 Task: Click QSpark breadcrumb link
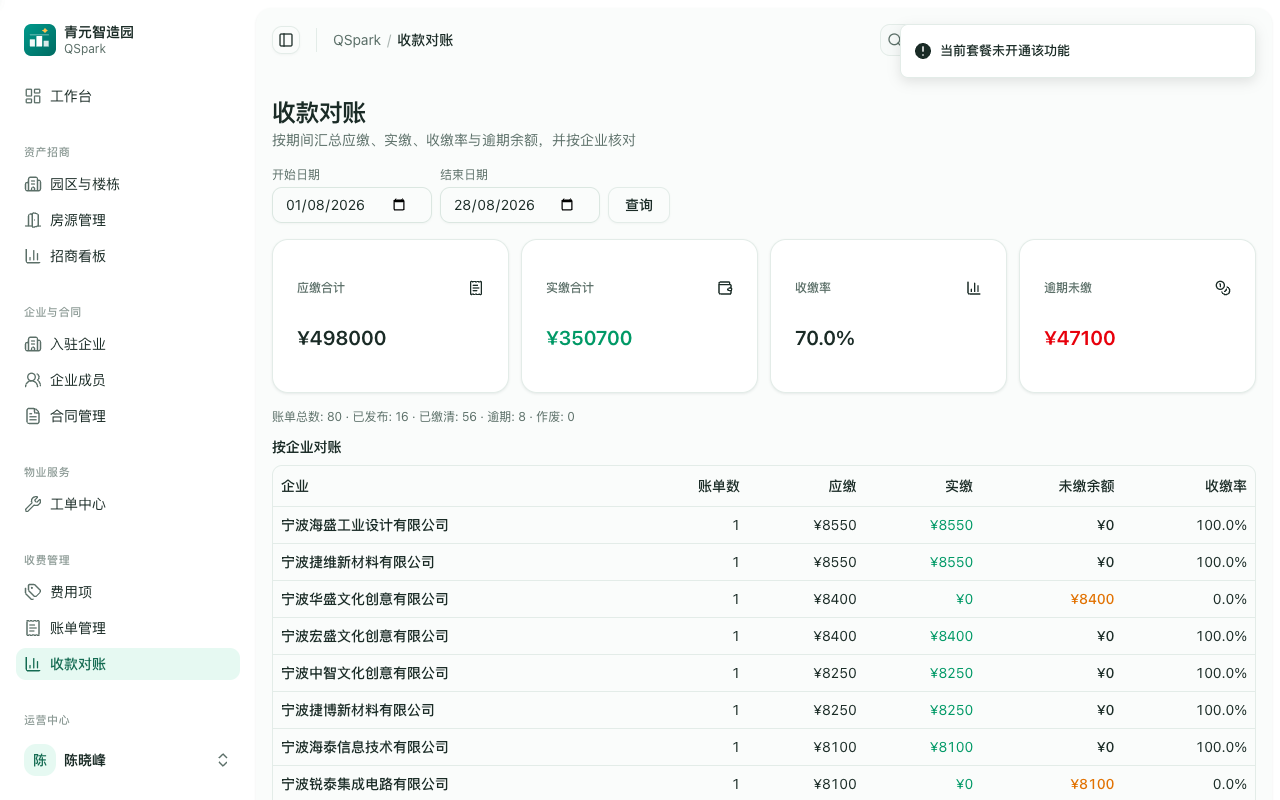pyautogui.click(x=357, y=40)
